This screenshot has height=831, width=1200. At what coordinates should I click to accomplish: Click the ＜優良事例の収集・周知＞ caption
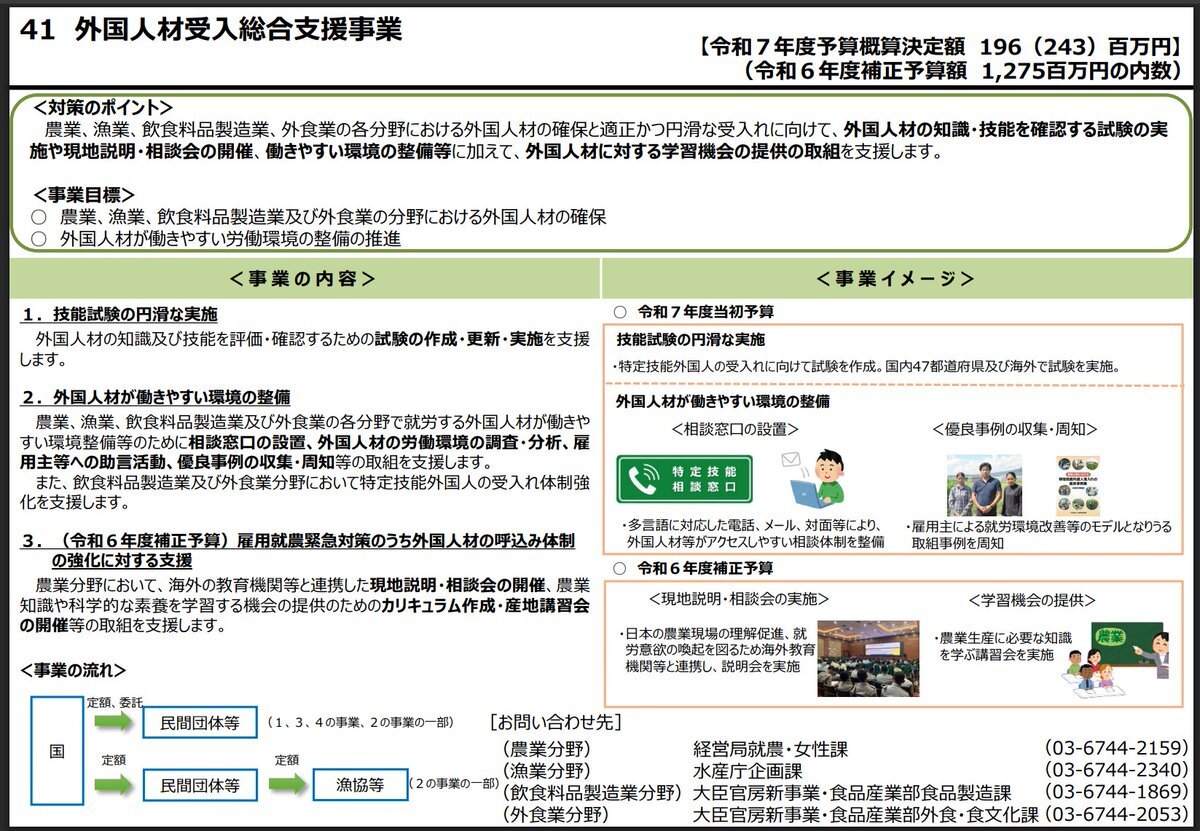pyautogui.click(x=1014, y=428)
